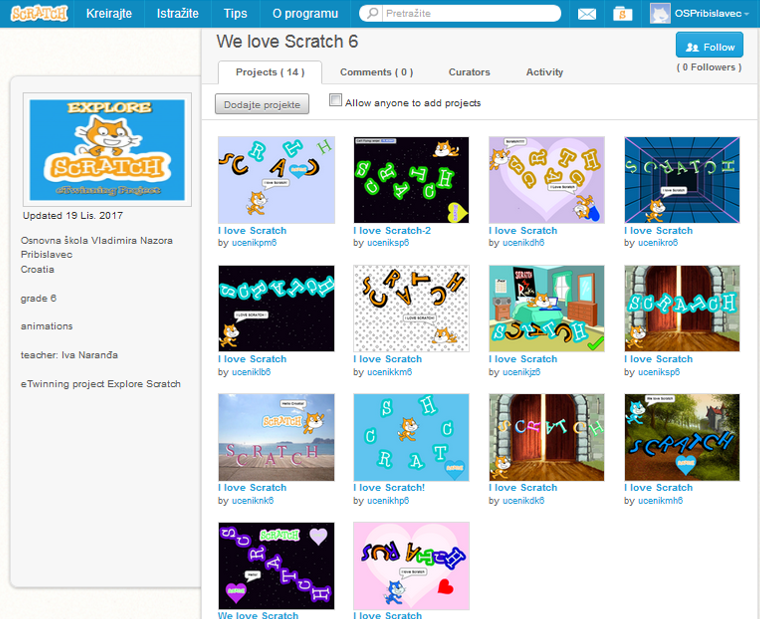
Task: Open the Tips menu item
Action: coord(235,14)
